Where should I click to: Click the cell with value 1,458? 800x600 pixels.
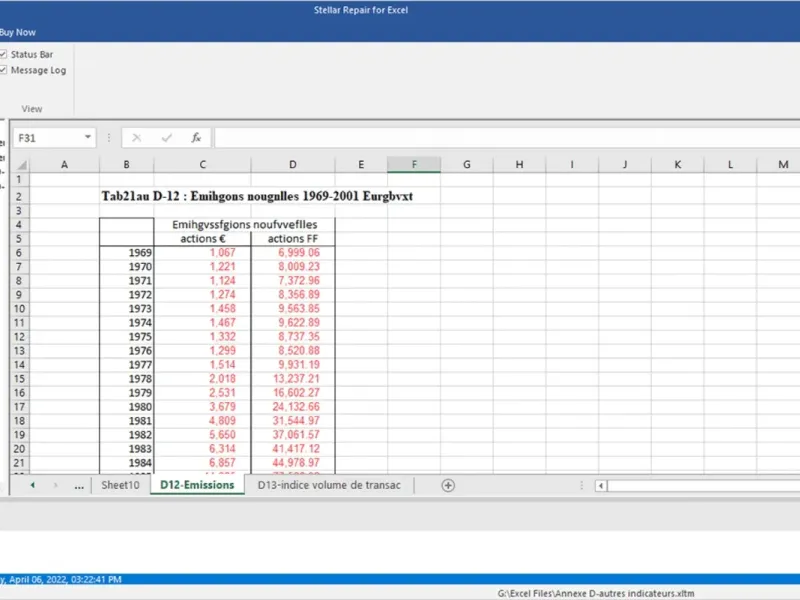(203, 309)
